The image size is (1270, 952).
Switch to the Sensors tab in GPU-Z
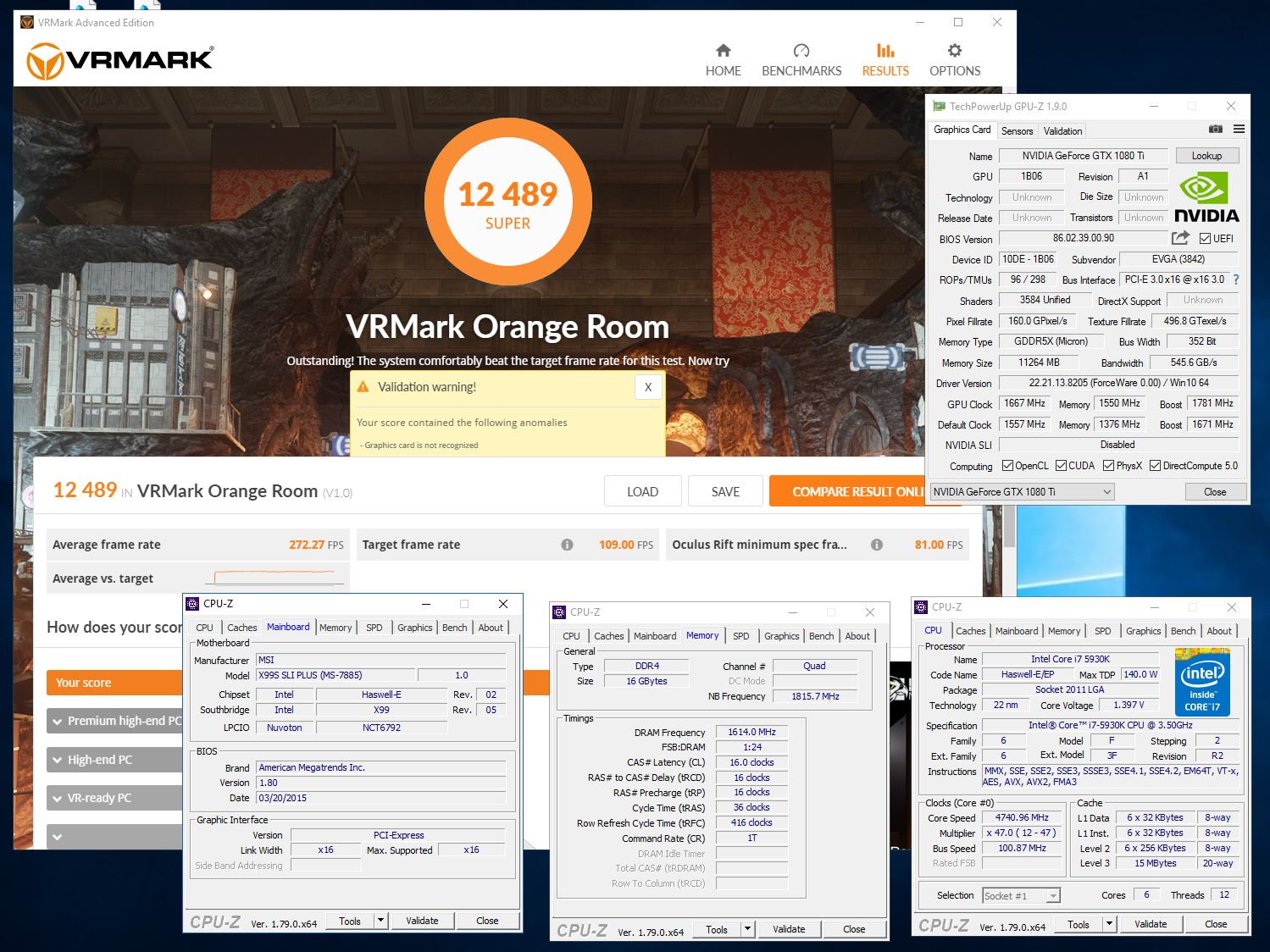[x=1017, y=130]
